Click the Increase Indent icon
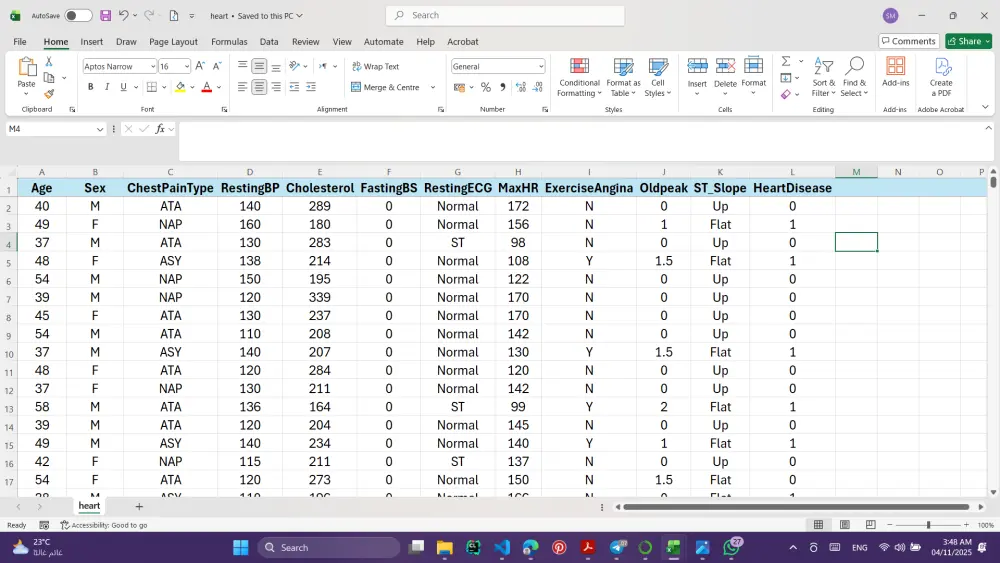Image resolution: width=1000 pixels, height=563 pixels. pyautogui.click(x=311, y=87)
